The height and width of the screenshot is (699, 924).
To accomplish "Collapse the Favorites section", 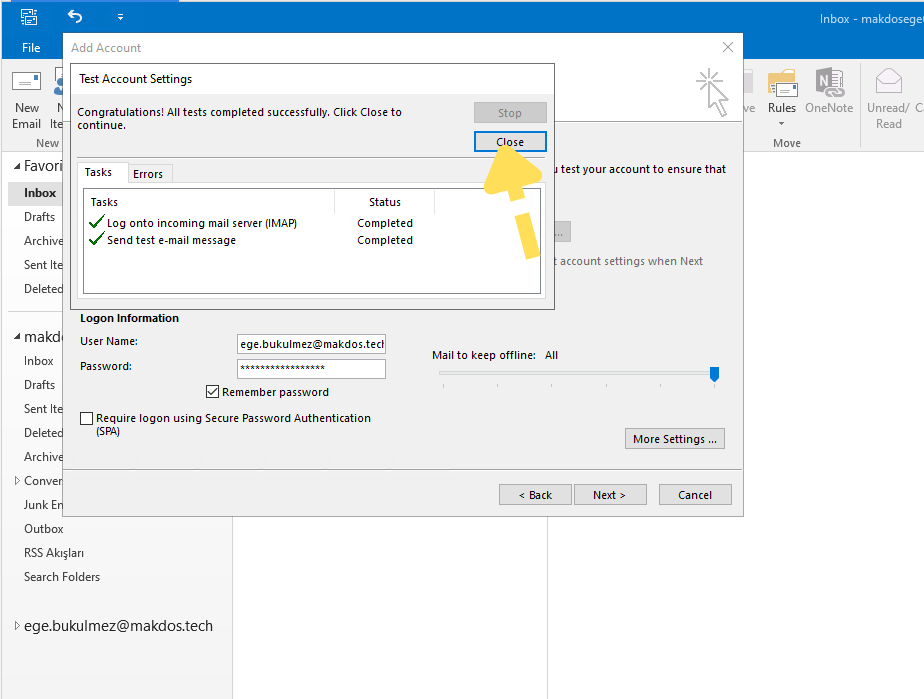I will 17,166.
